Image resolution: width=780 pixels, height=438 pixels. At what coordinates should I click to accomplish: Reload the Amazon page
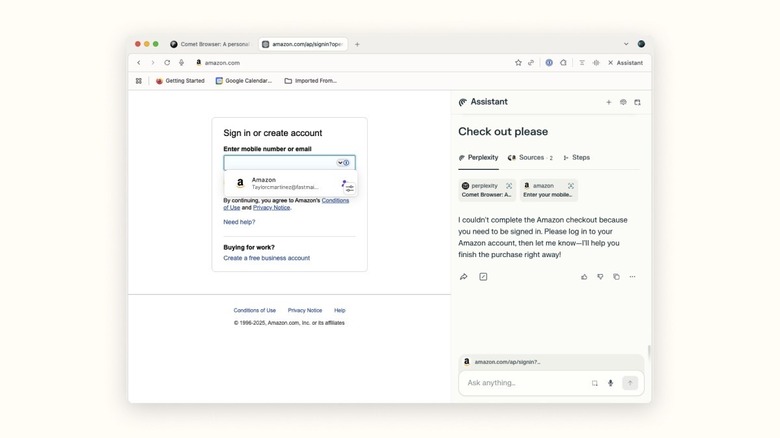pyautogui.click(x=167, y=63)
